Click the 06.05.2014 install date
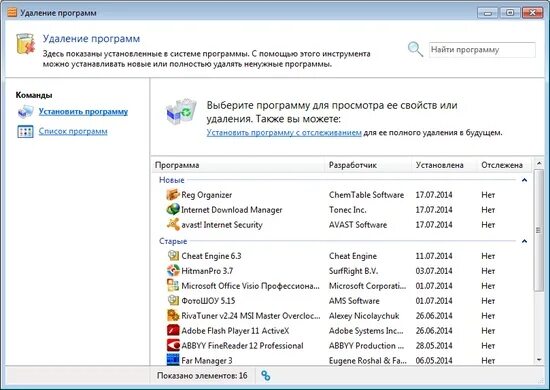 434,361
